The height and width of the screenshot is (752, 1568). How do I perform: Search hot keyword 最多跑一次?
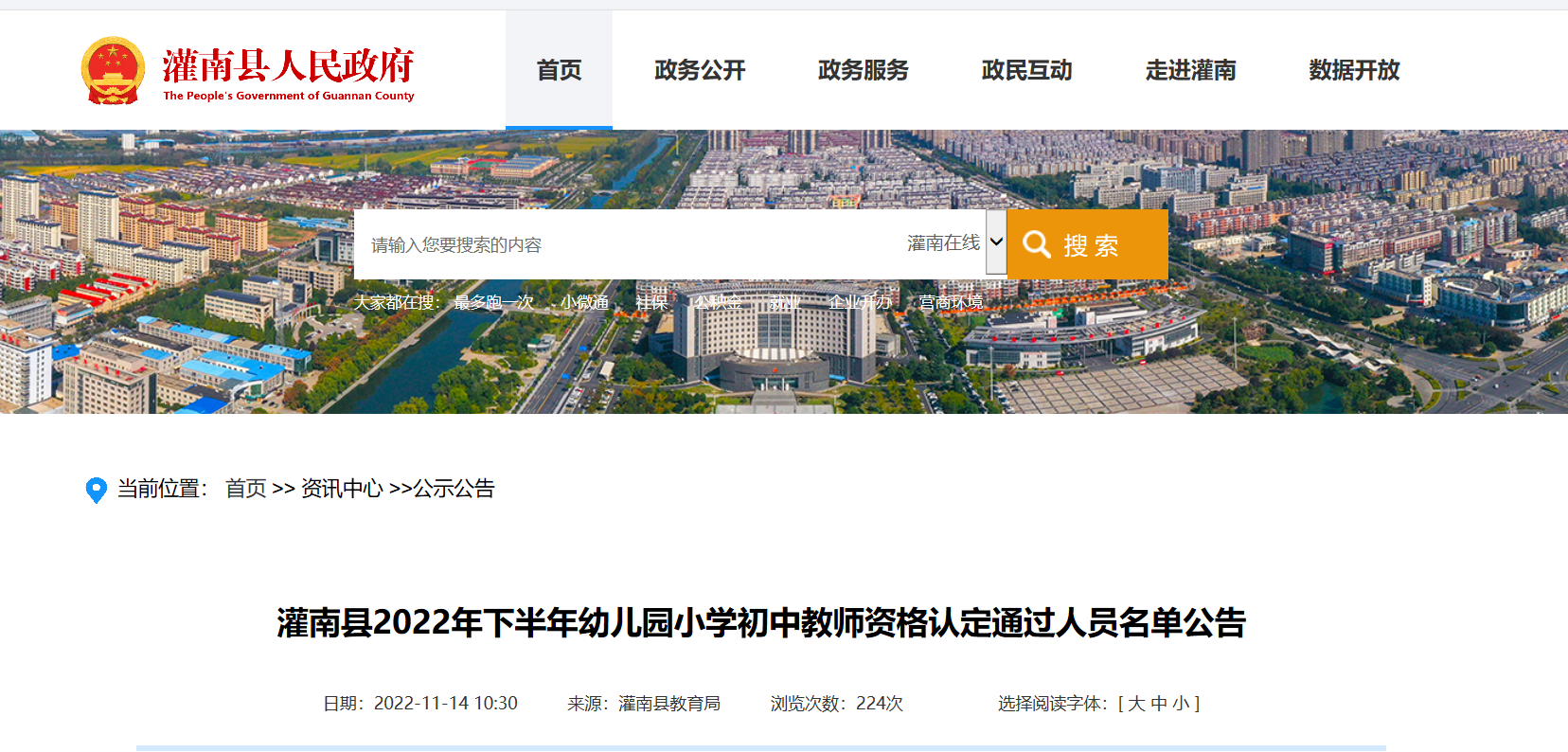pyautogui.click(x=493, y=302)
